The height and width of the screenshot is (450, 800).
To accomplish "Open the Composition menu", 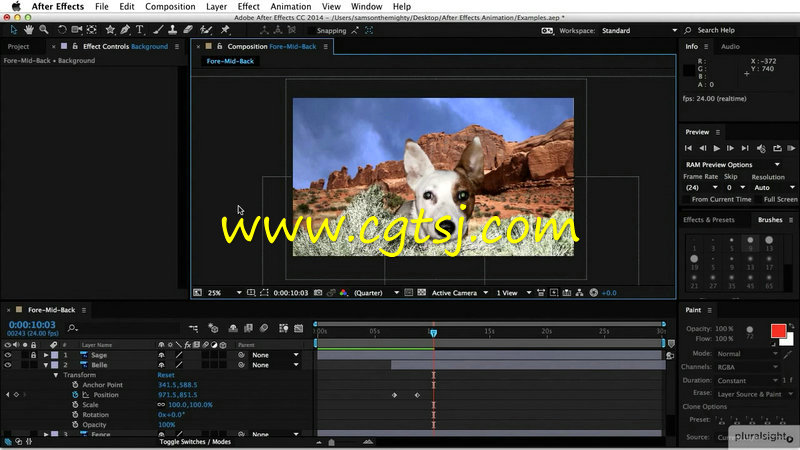I will click(x=170, y=7).
